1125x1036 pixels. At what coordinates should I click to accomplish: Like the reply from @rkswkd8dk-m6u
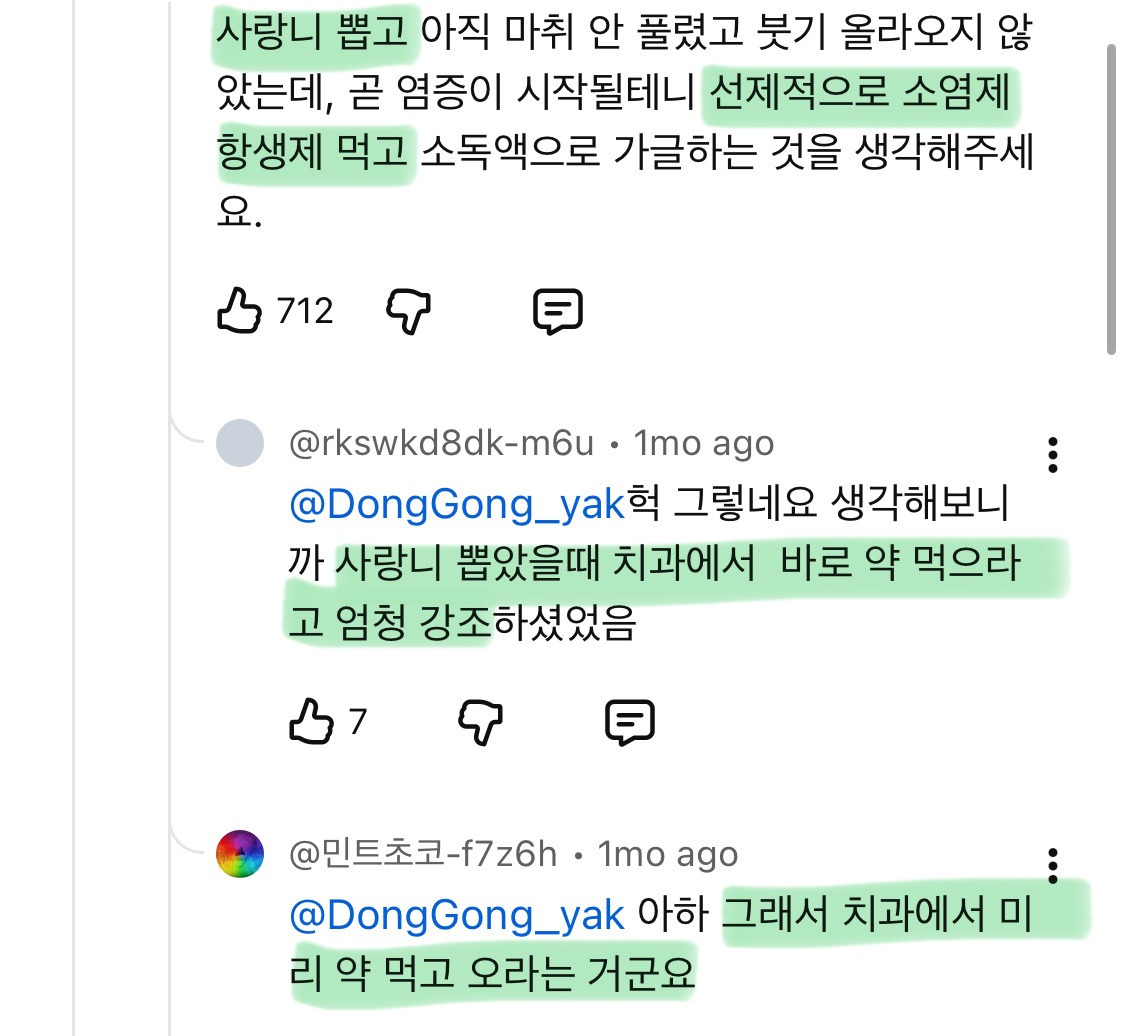click(311, 721)
